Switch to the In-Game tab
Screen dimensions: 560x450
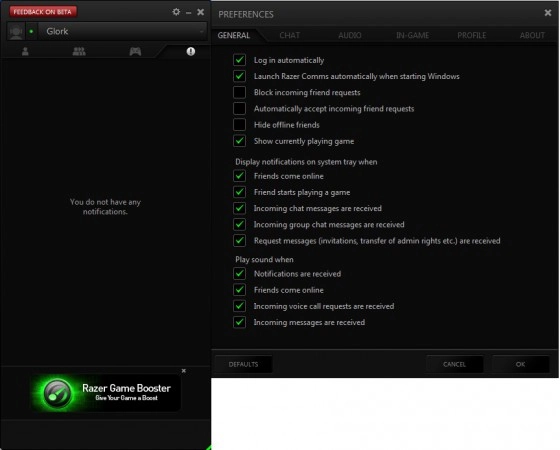pos(412,35)
